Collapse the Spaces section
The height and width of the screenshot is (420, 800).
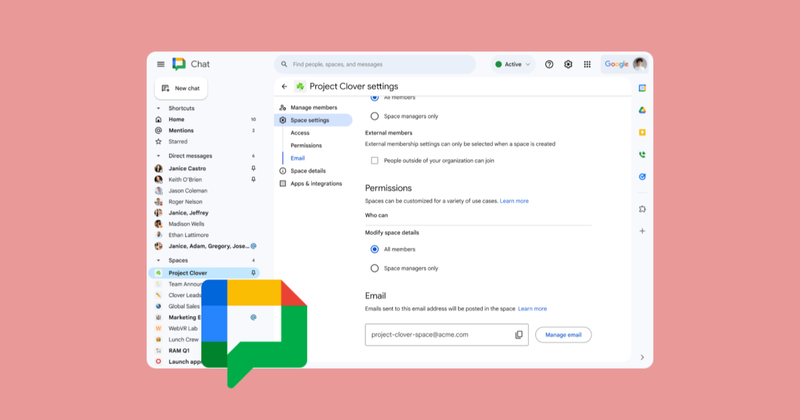158,260
